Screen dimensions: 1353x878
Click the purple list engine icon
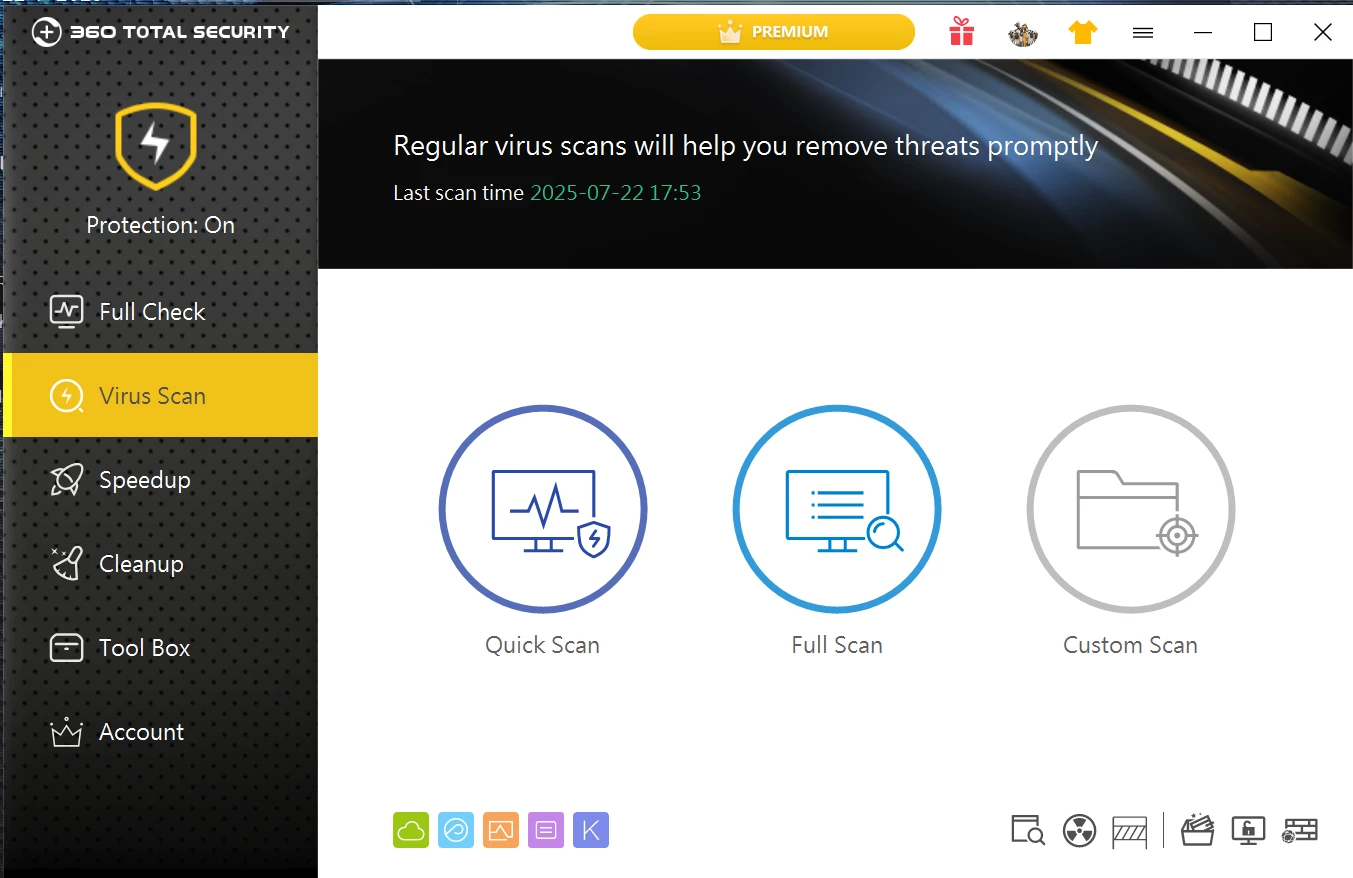(546, 830)
